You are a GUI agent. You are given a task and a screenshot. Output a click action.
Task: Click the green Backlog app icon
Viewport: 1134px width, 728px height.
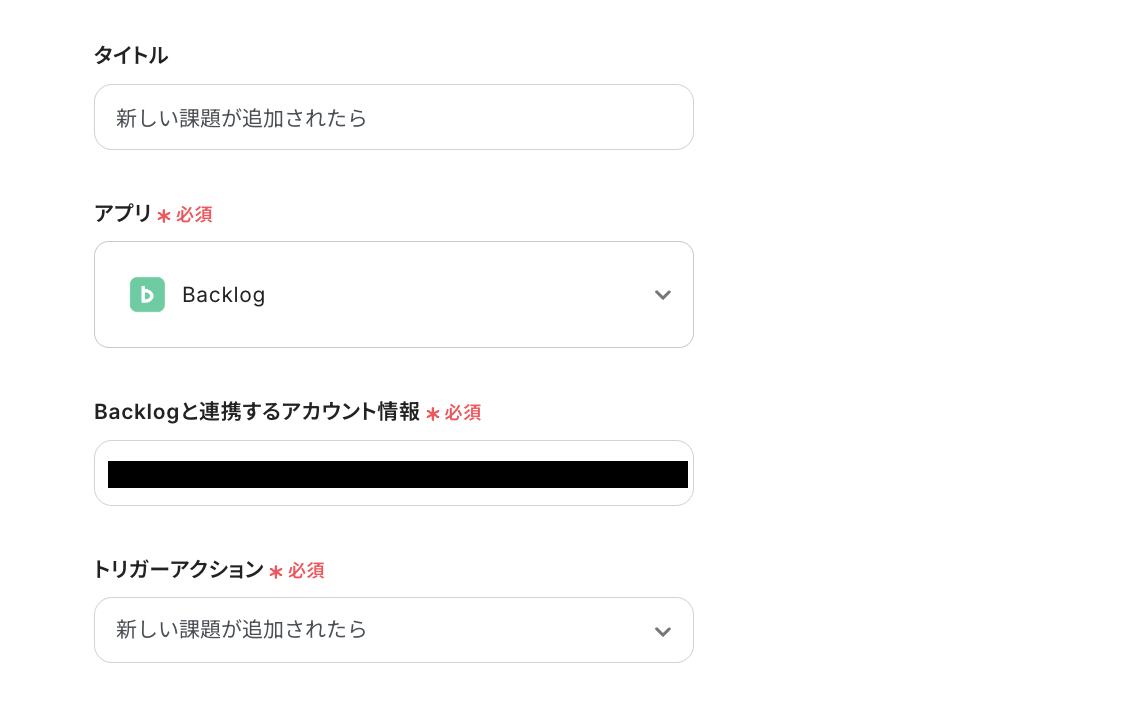[147, 295]
